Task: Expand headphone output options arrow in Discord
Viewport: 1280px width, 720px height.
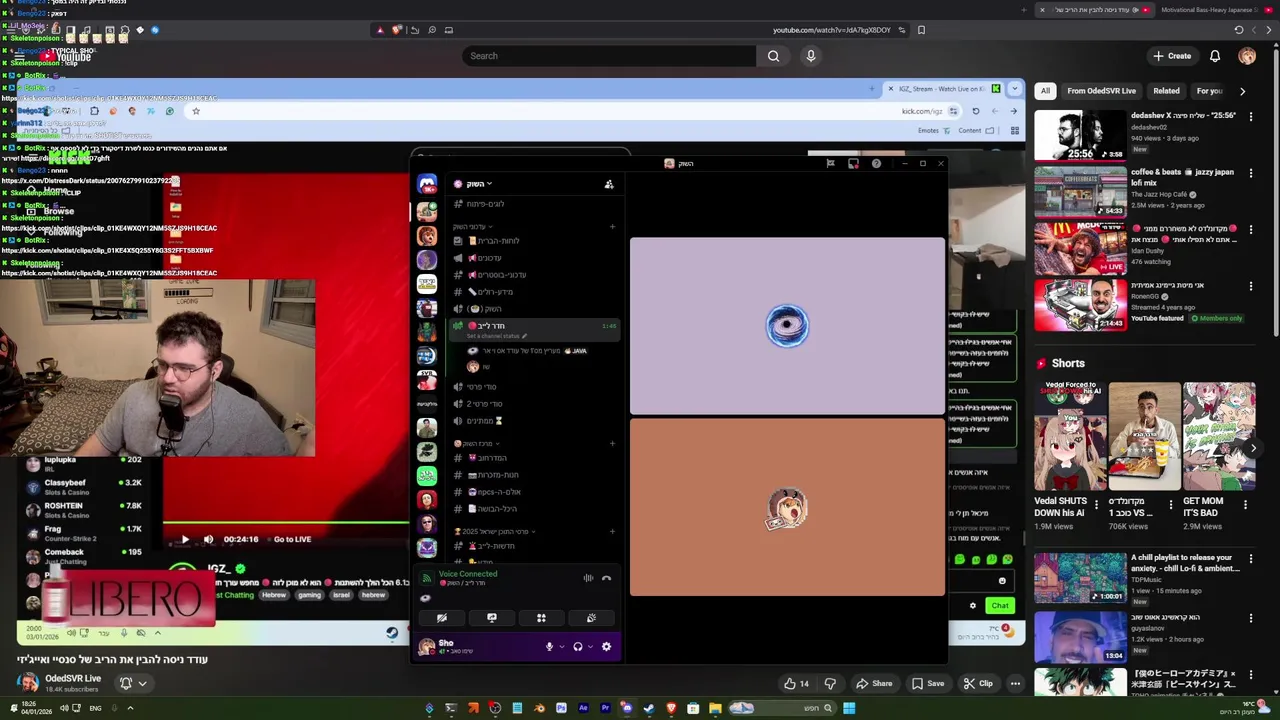Action: [x=590, y=647]
